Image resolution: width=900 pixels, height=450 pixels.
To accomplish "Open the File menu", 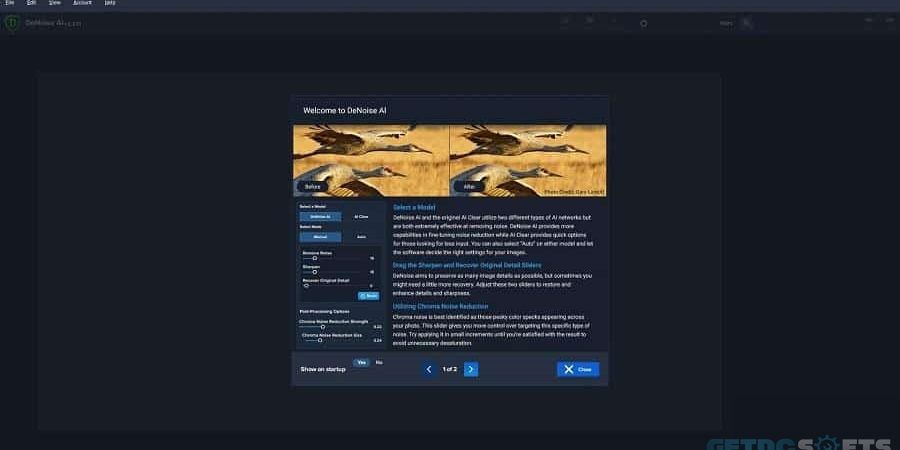I will (9, 3).
